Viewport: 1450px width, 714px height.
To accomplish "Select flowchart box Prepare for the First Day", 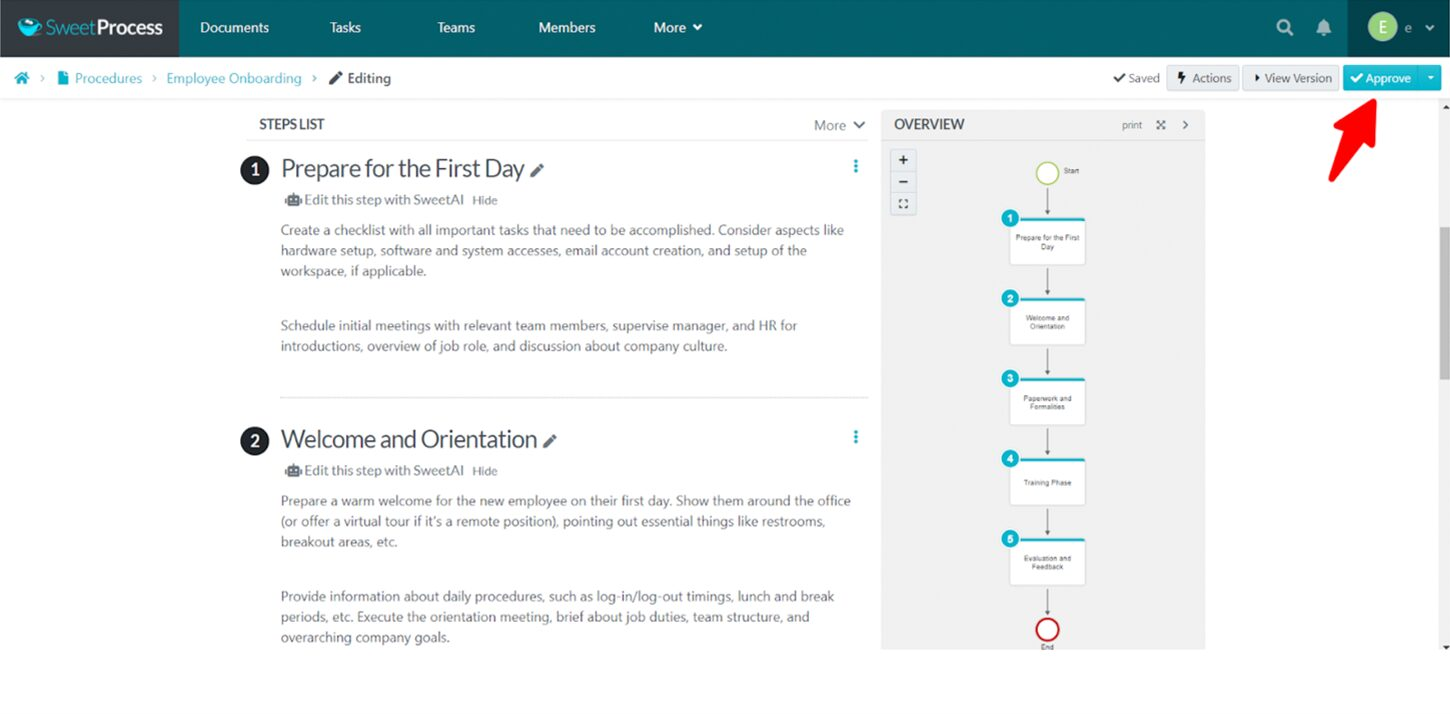I will 1047,241.
